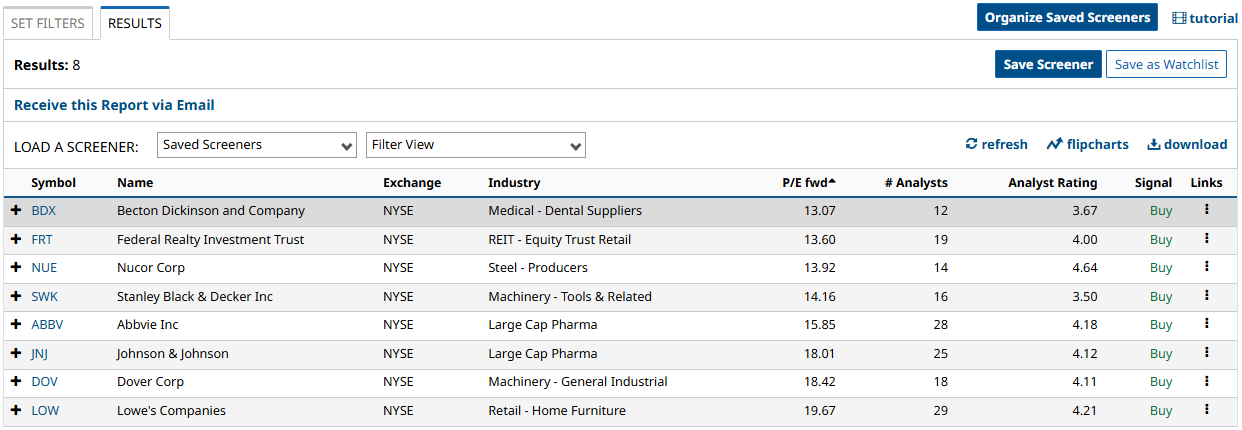Screen dimensions: 1242x430
Task: Click Receive this Report via Email
Action: click(114, 105)
